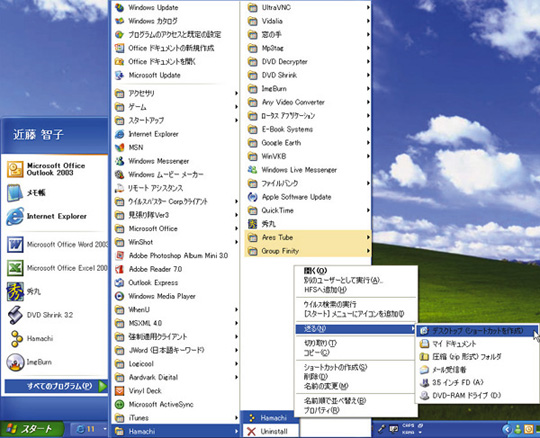Expand the Ares Tube folder
540x438 pixels.
(308, 237)
